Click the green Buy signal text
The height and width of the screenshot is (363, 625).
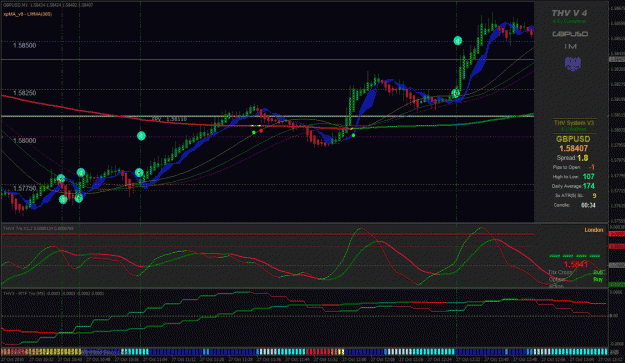pyautogui.click(x=597, y=279)
